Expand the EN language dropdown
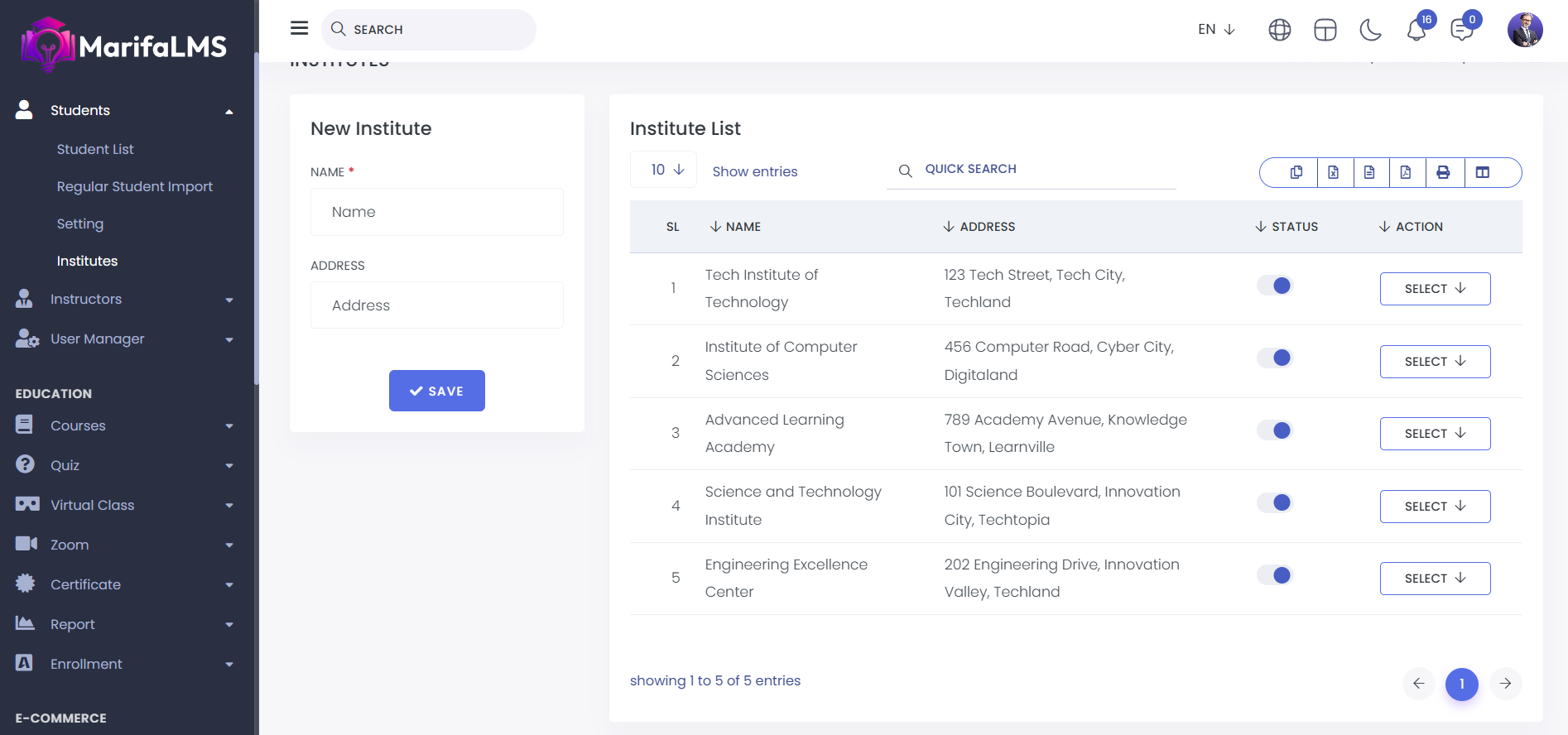 [x=1216, y=30]
